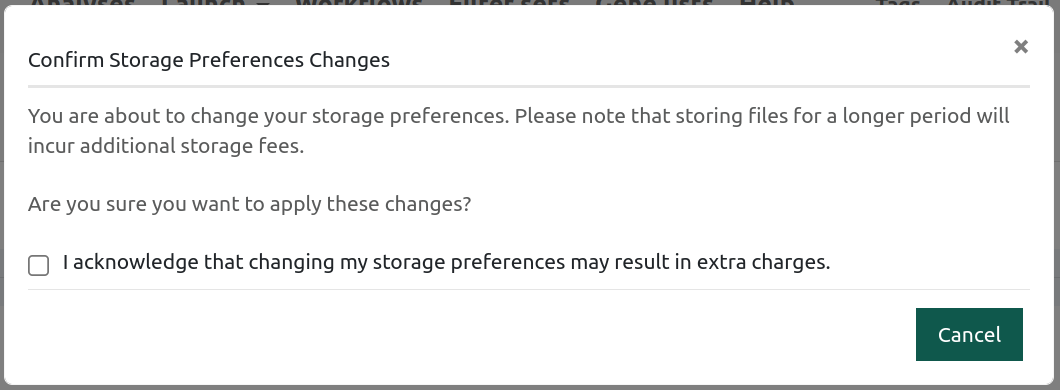Select the Filter sets menu item
This screenshot has width=1060, height=390.
pos(508,2)
